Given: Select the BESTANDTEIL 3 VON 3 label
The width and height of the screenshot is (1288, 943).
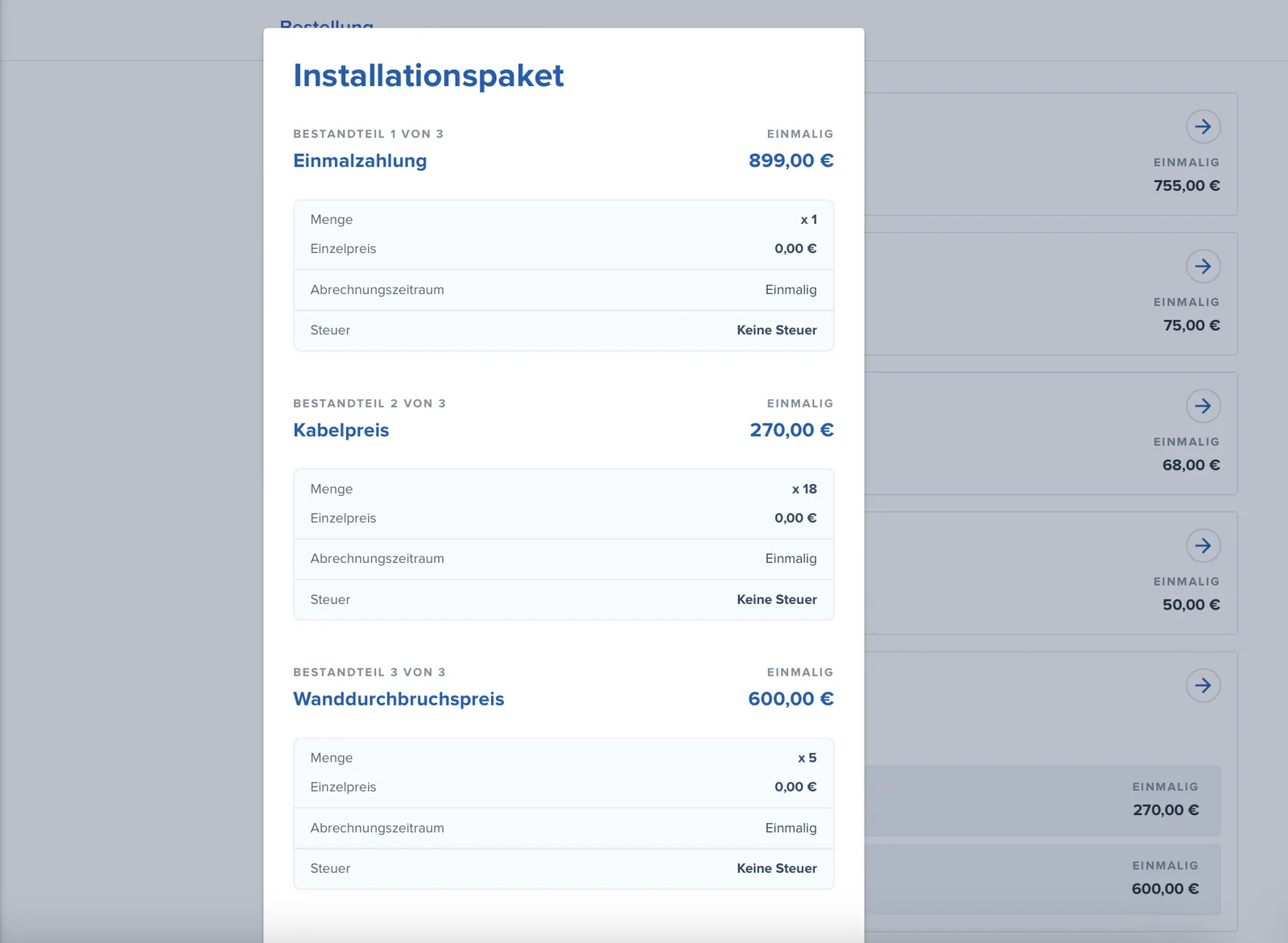Looking at the screenshot, I should [x=369, y=672].
